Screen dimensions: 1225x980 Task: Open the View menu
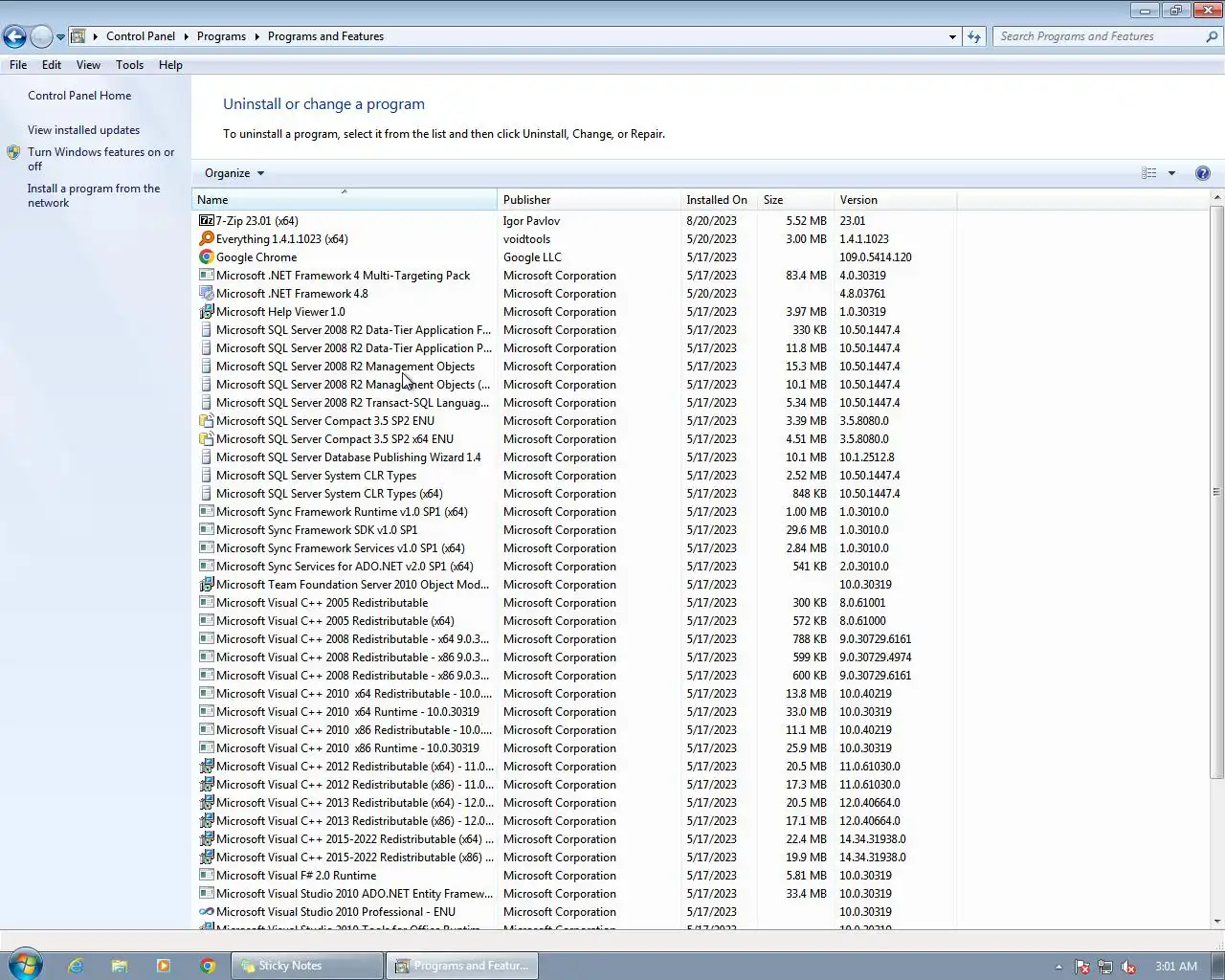pyautogui.click(x=88, y=65)
